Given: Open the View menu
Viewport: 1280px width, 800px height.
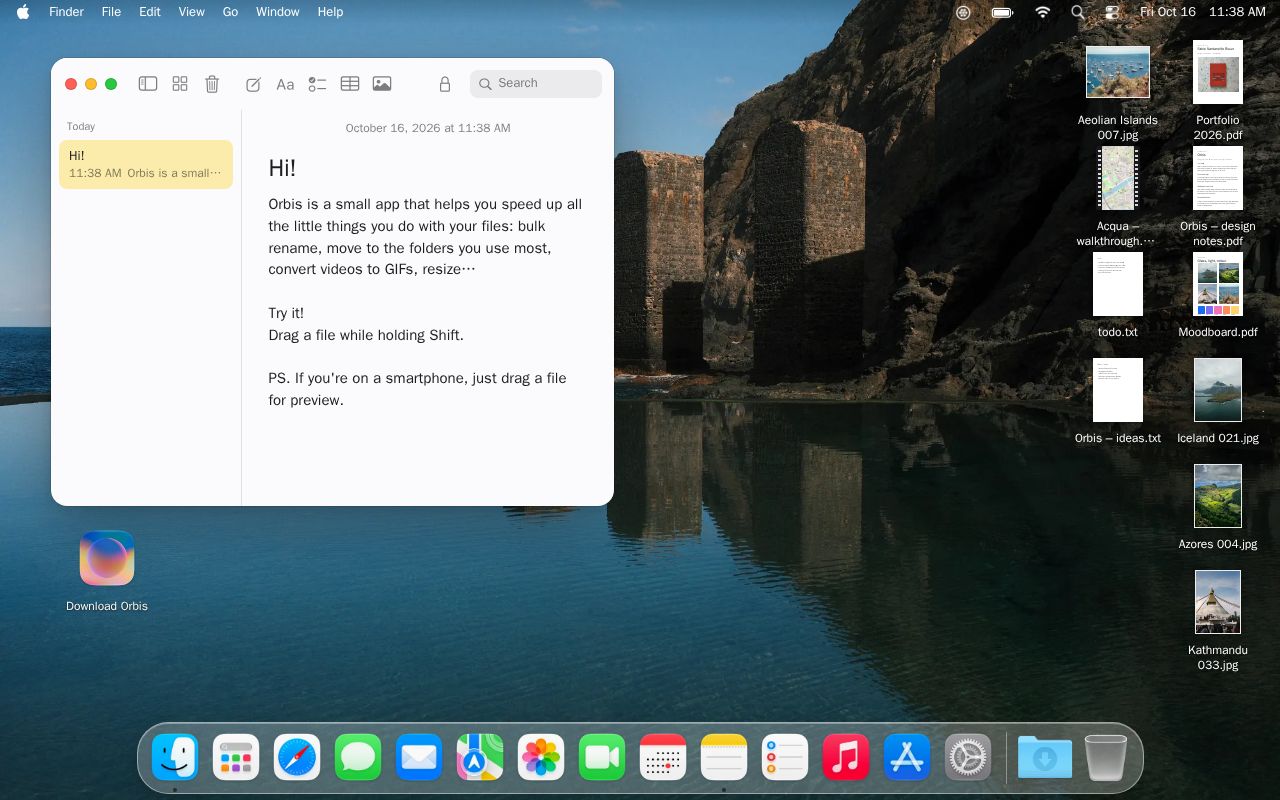Looking at the screenshot, I should pos(191,12).
